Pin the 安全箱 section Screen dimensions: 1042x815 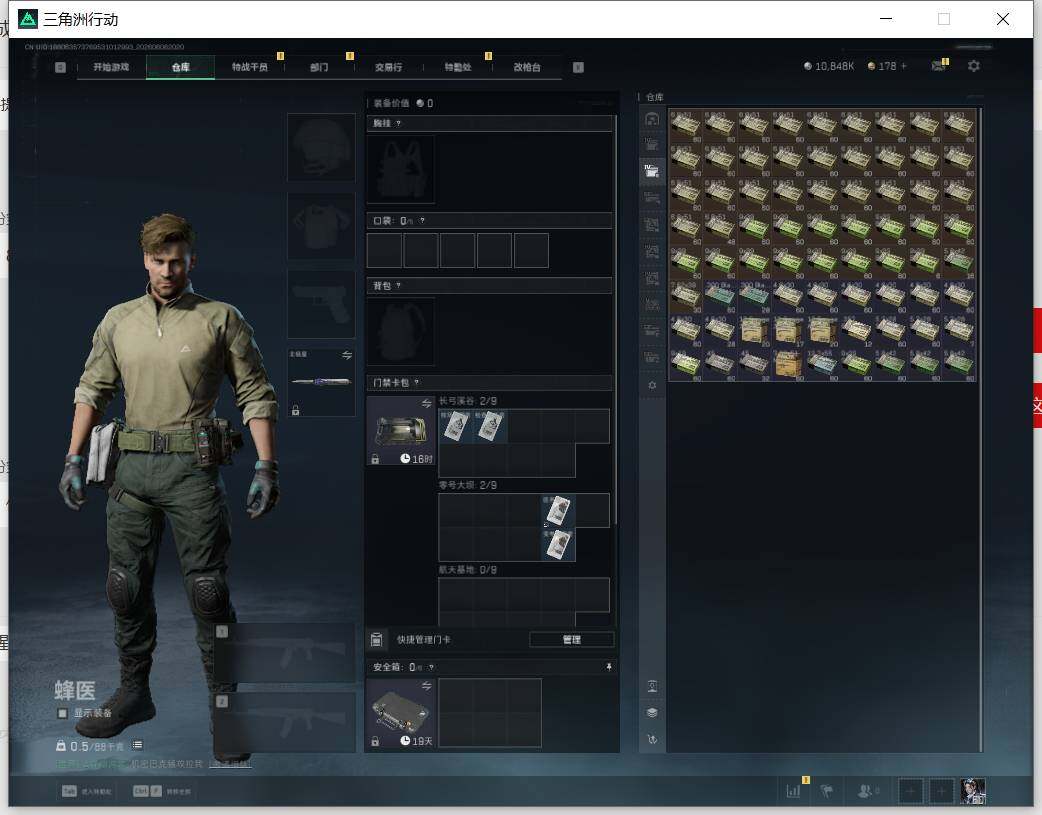pos(609,667)
